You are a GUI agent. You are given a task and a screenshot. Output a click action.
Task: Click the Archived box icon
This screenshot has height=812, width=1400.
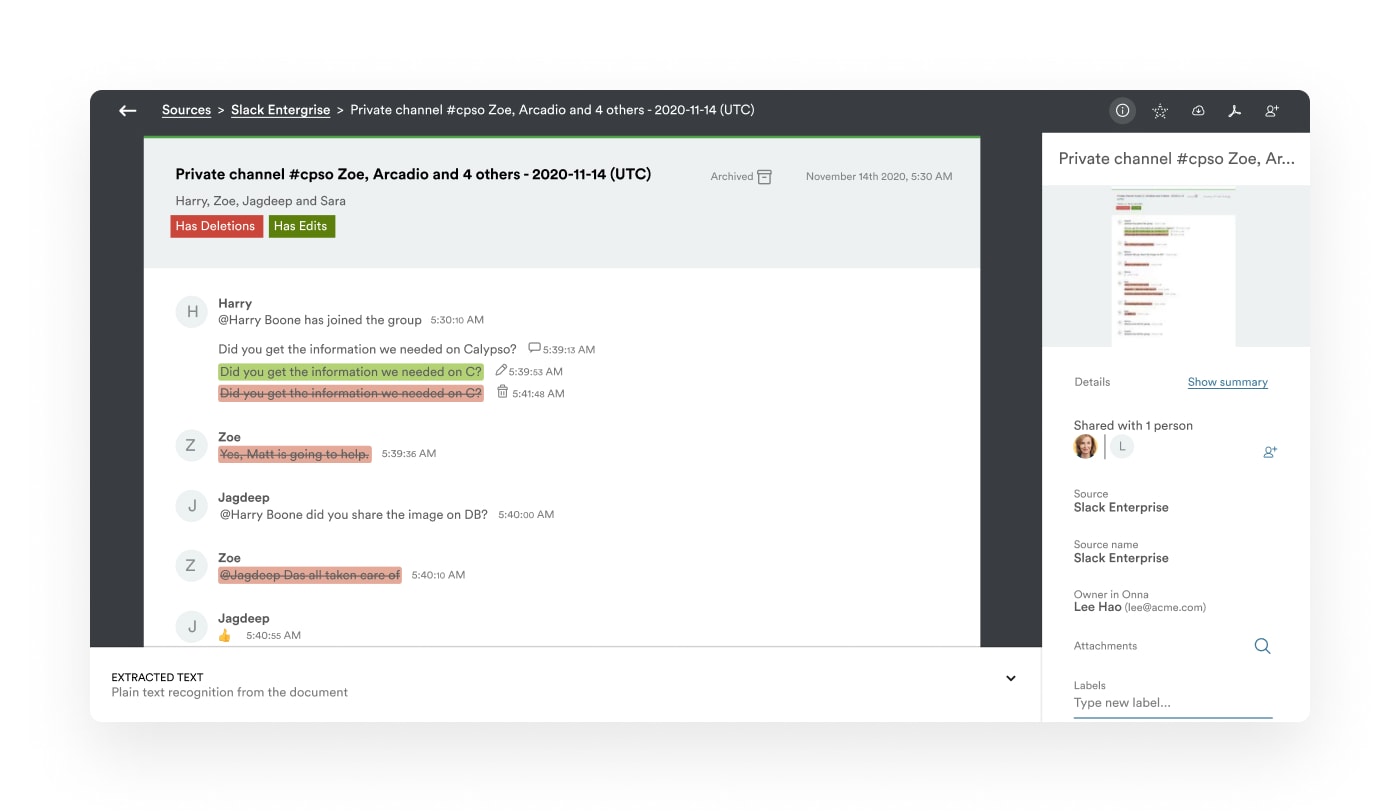(x=765, y=177)
